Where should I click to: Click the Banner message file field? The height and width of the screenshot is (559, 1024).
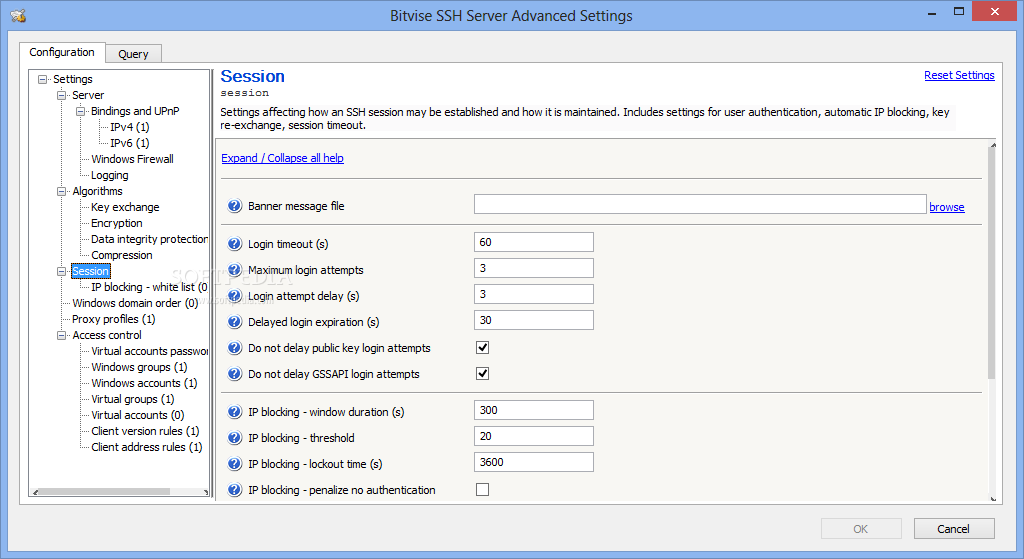[x=700, y=204]
